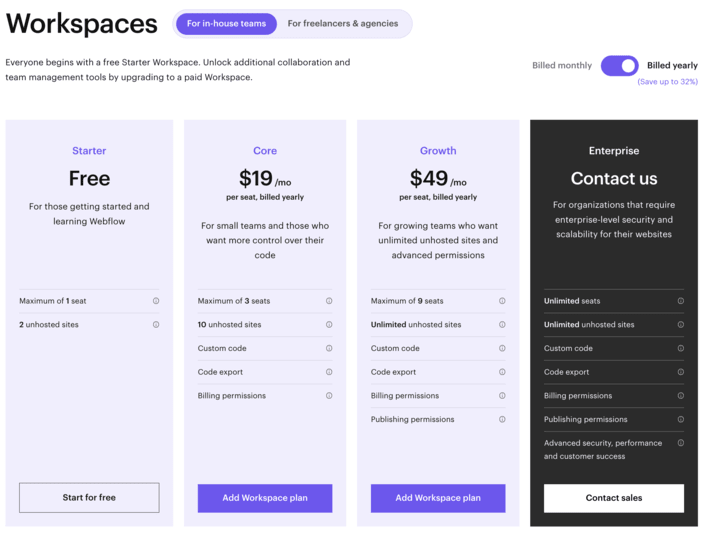
Task: Open Enterprise 'Unlimited seats' info icon
Action: [681, 301]
